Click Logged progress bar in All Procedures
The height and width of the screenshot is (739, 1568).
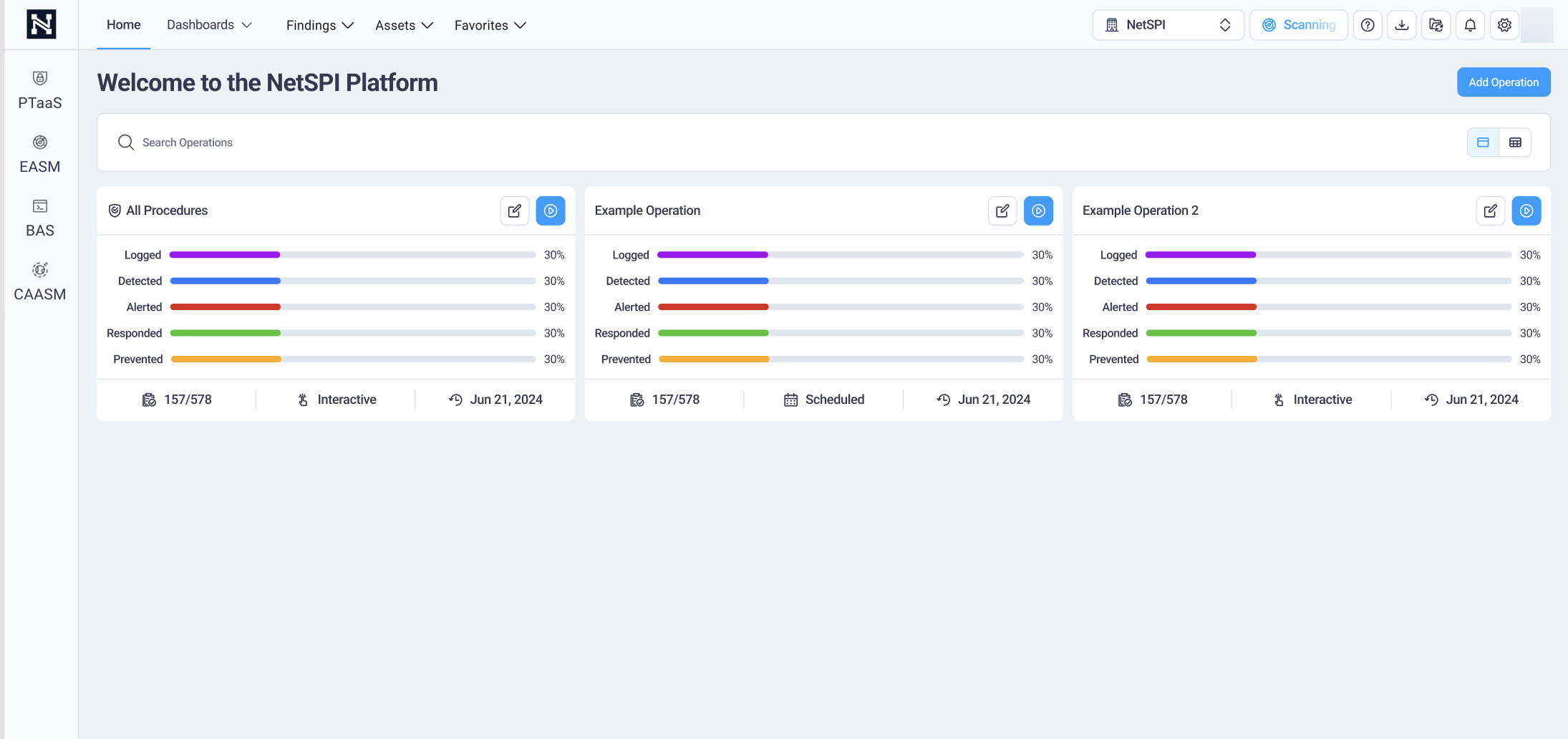tap(352, 255)
